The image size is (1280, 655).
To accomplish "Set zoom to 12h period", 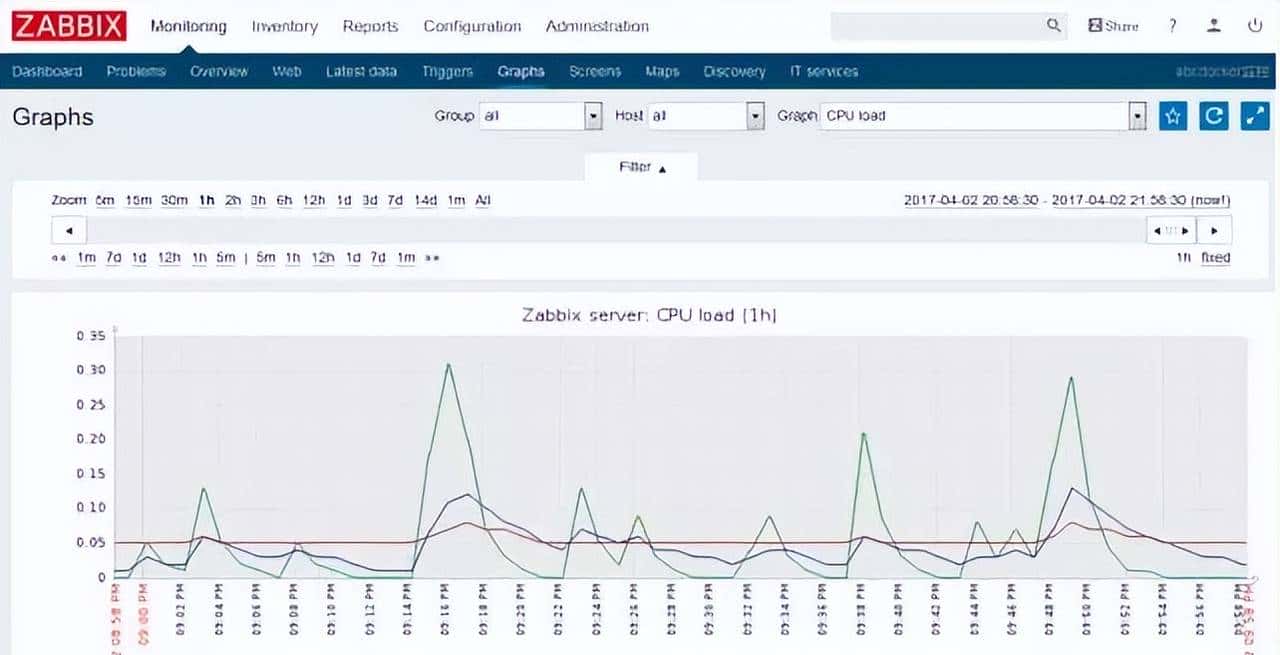I will [314, 200].
